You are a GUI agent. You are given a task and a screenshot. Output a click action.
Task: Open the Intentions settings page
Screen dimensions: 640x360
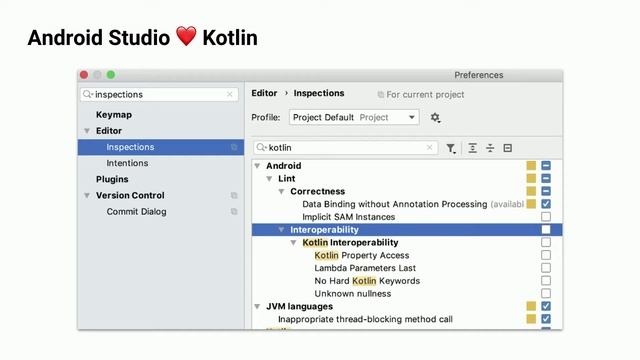point(127,163)
